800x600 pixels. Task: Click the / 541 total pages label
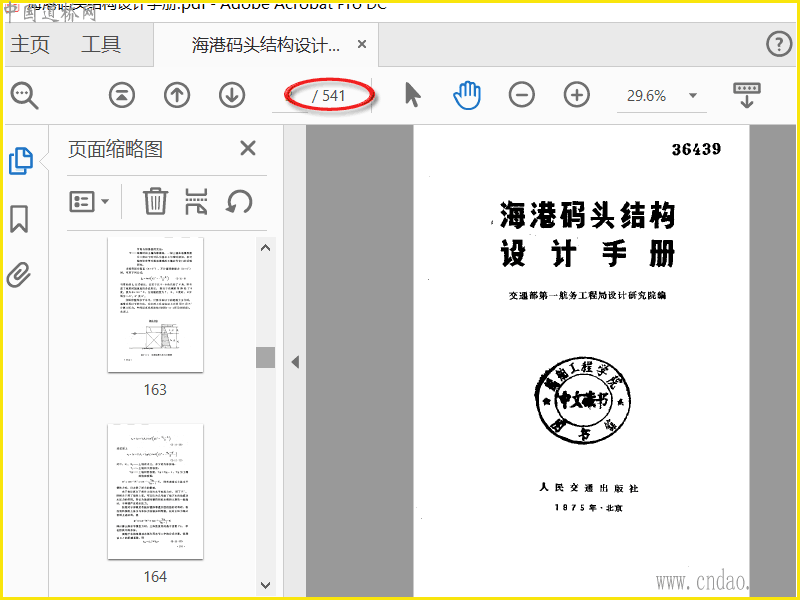(329, 96)
